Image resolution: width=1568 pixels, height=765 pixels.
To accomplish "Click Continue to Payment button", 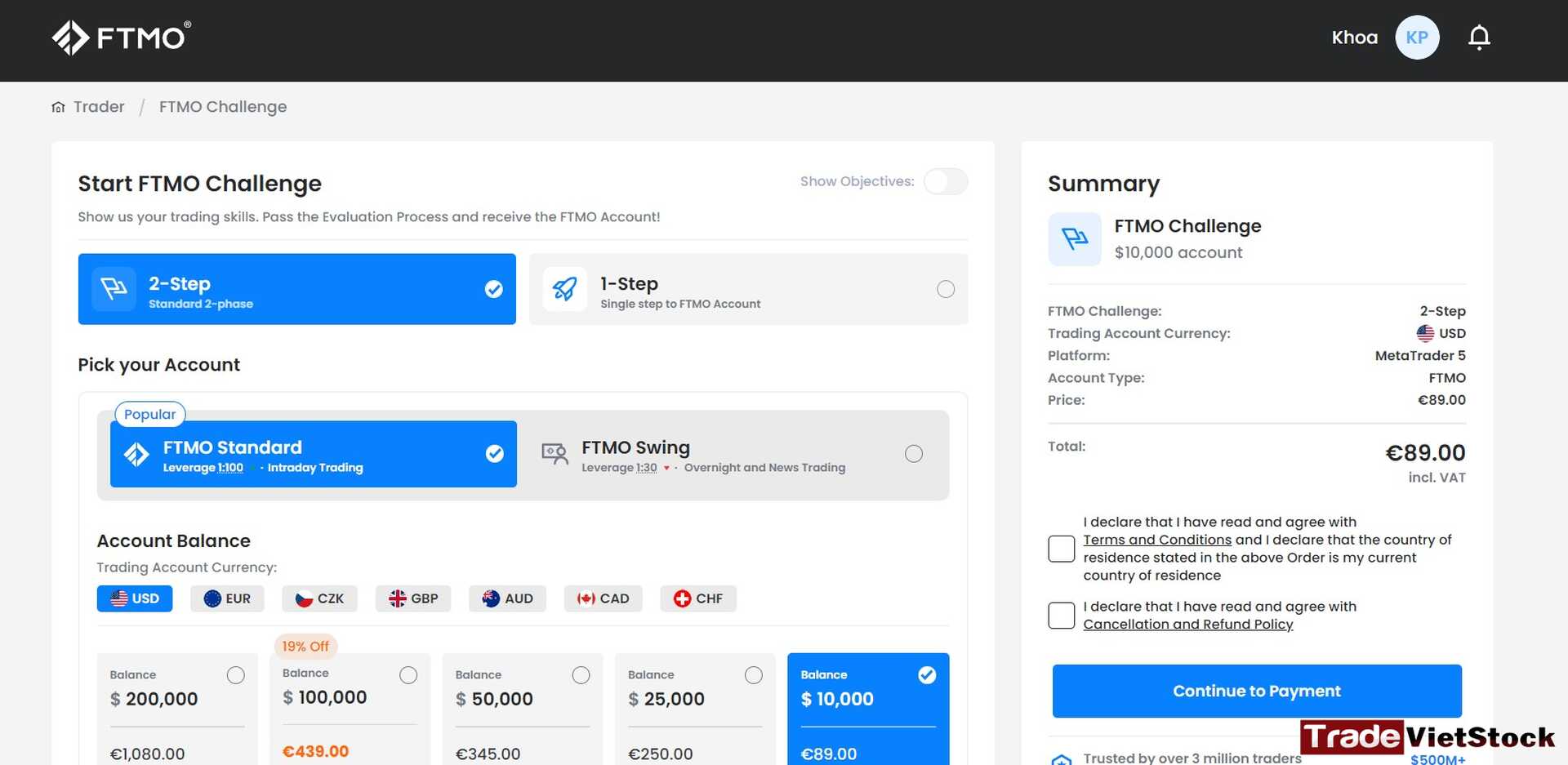I will (1257, 692).
